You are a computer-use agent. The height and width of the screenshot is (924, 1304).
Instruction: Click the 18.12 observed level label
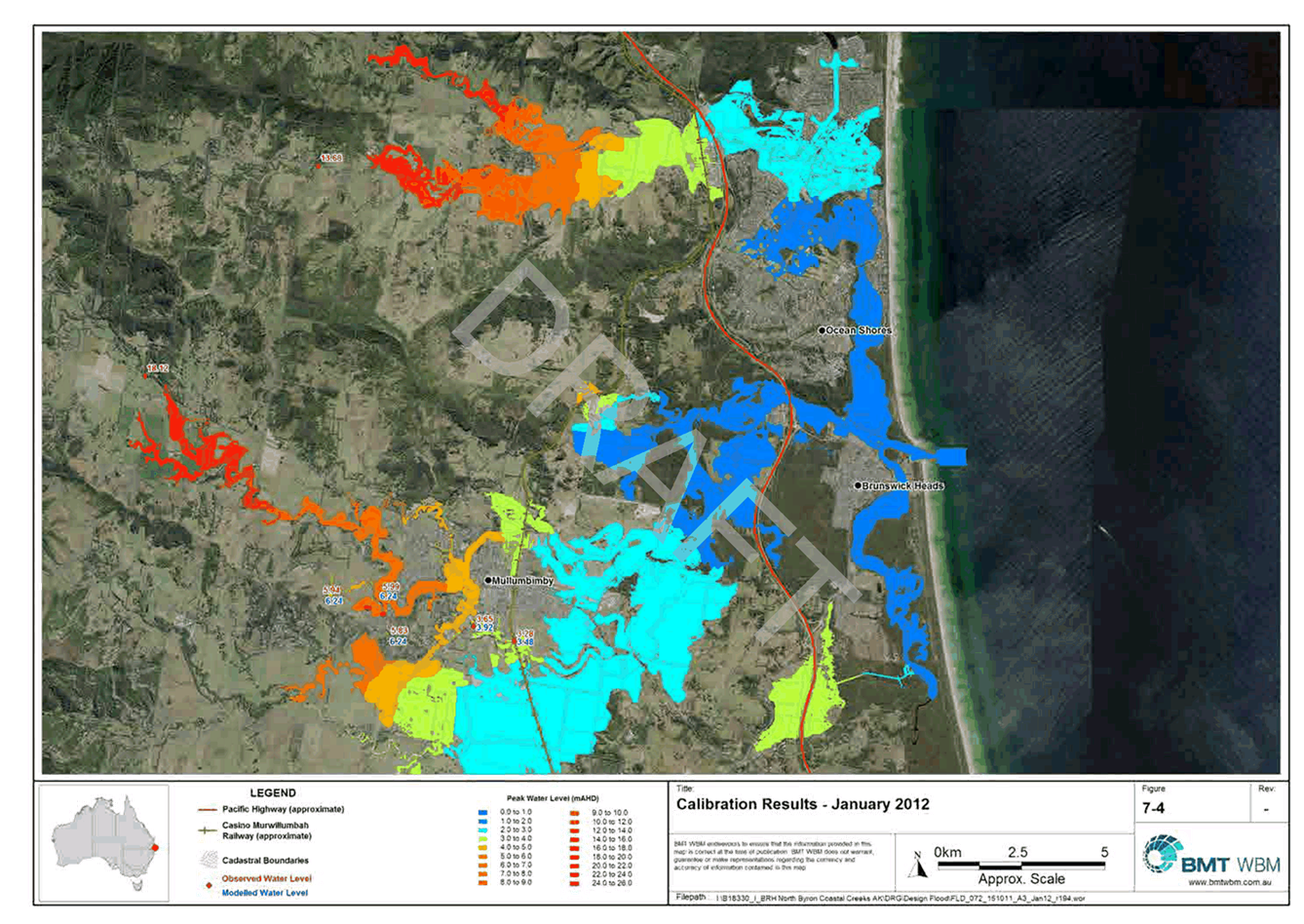click(x=158, y=368)
